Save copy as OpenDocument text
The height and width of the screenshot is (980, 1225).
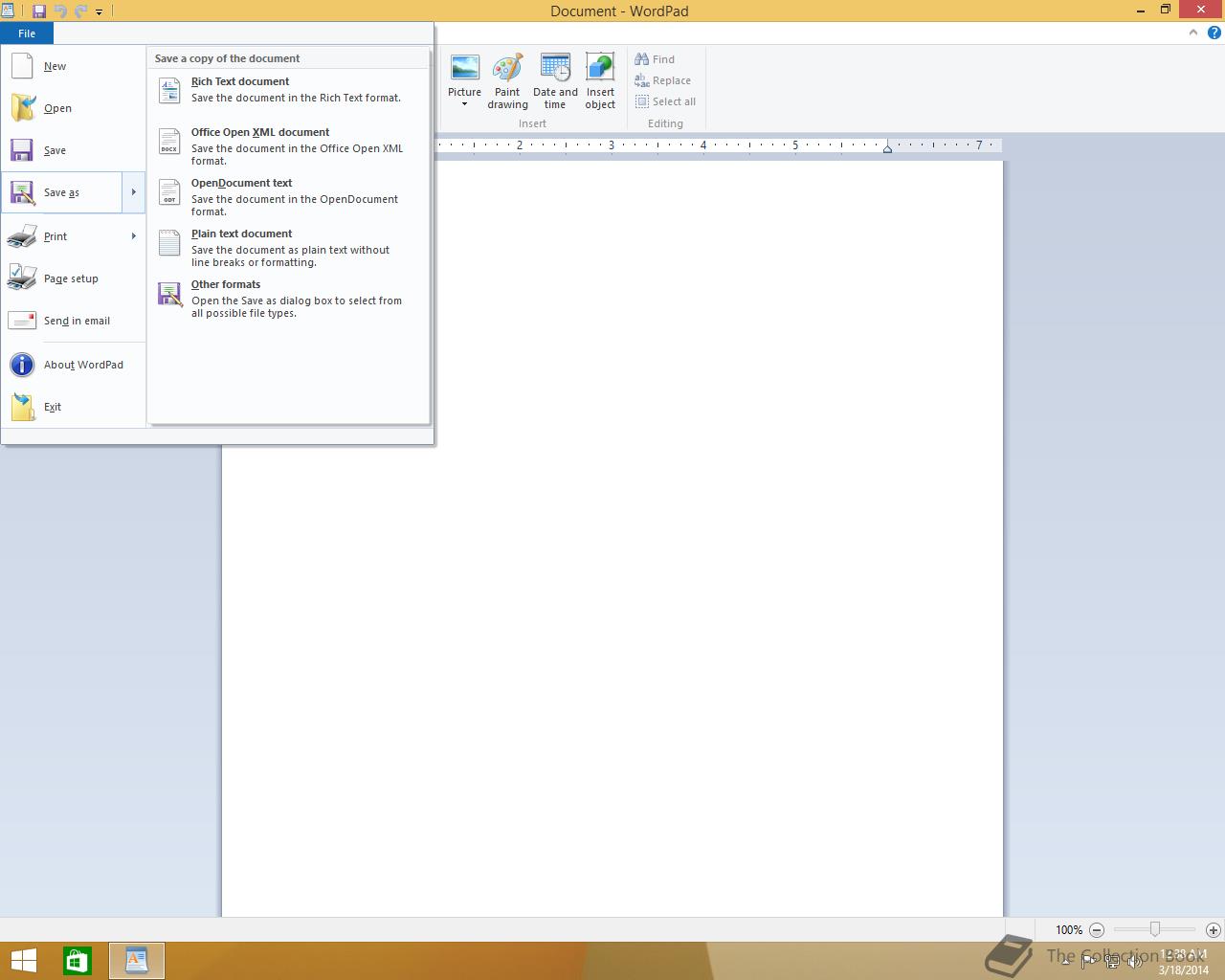click(x=288, y=197)
